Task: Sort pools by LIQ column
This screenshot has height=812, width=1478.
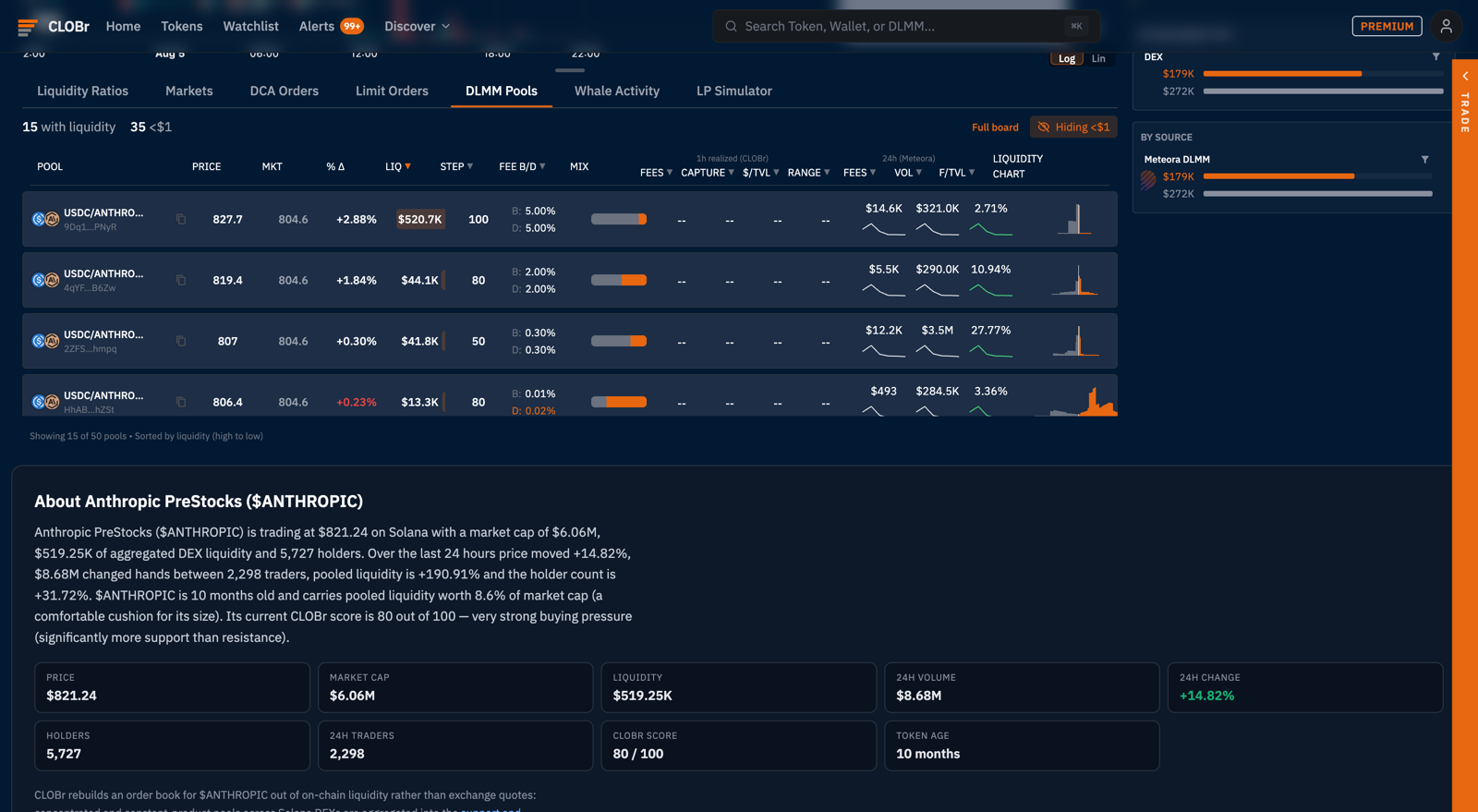Action: (x=398, y=166)
